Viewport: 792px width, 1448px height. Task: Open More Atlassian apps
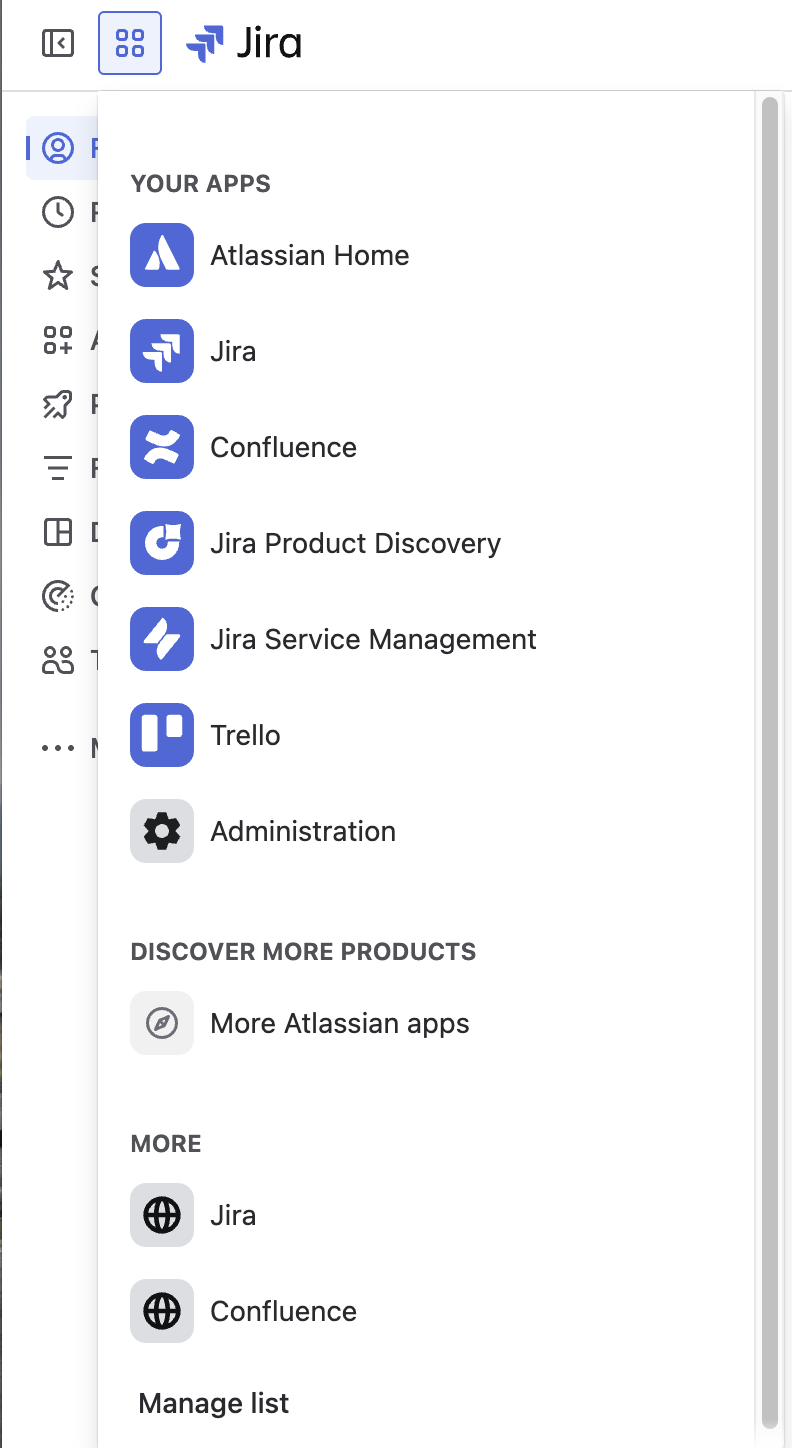339,1023
